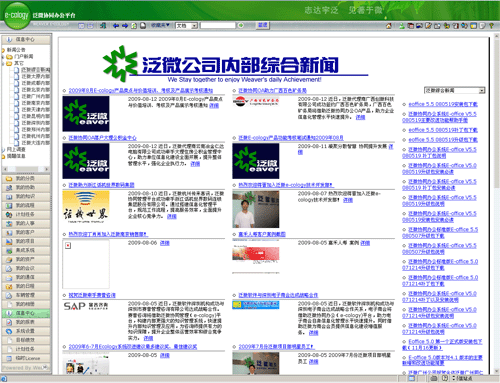Click the search text field in toolbar
Viewport: 500px width, 383px height.
click(x=218, y=26)
